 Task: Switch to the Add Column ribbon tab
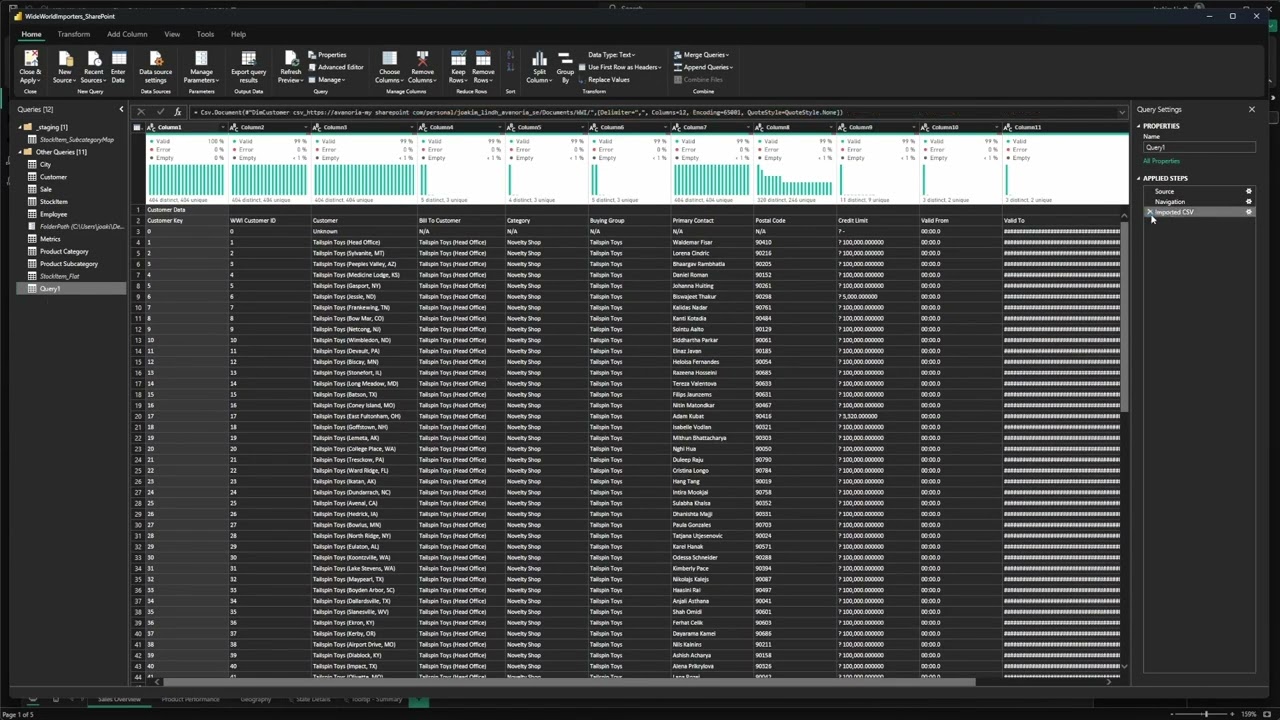pyautogui.click(x=127, y=34)
